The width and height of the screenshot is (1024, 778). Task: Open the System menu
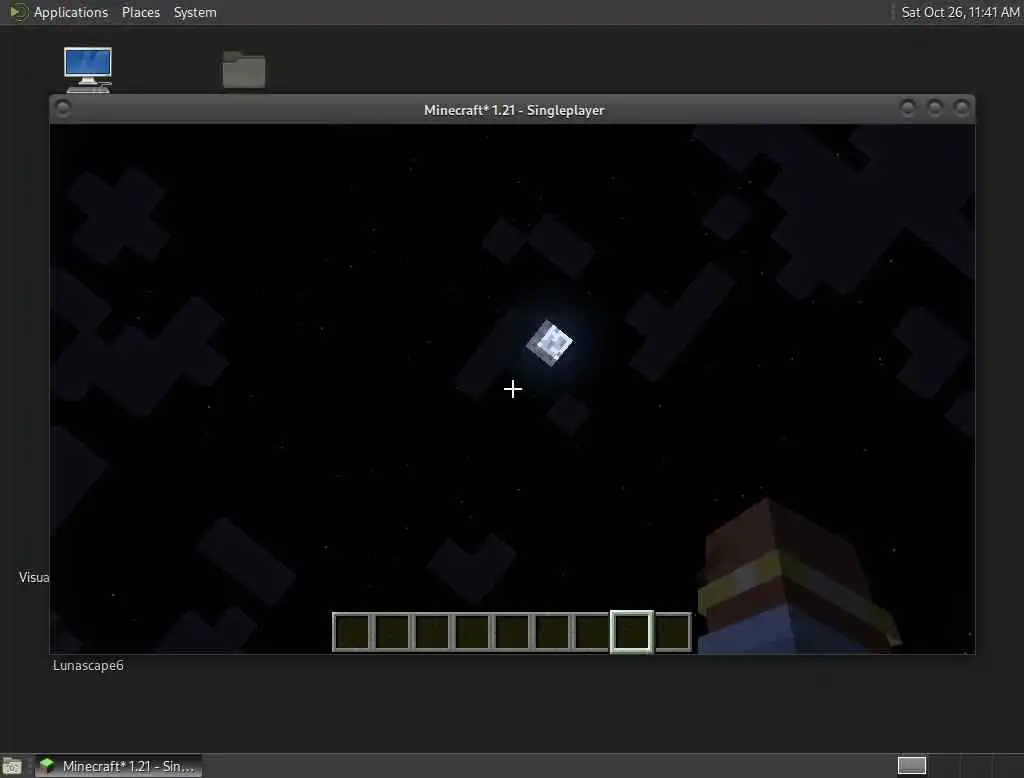(195, 12)
